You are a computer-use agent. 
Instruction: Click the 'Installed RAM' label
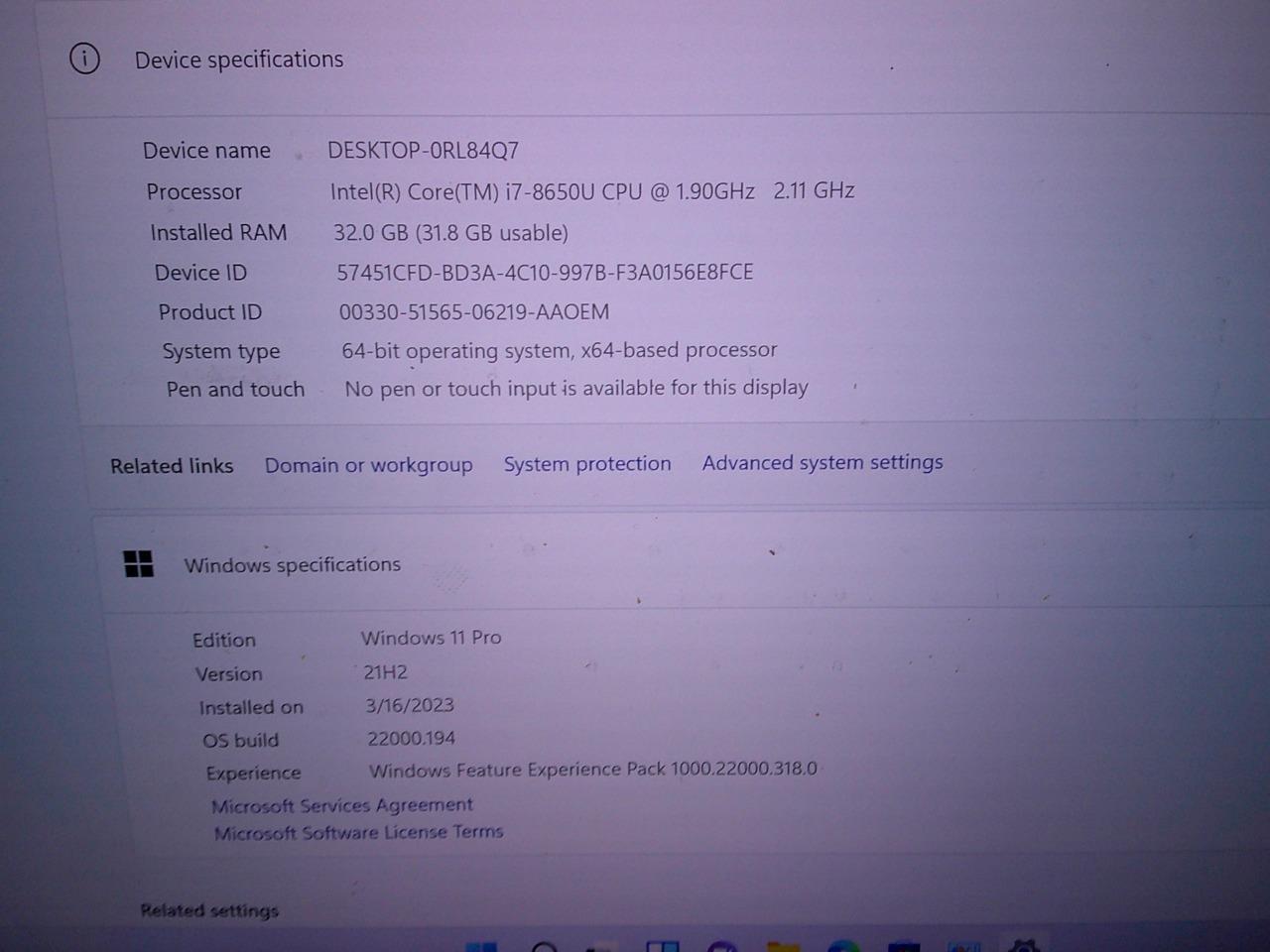pos(218,233)
